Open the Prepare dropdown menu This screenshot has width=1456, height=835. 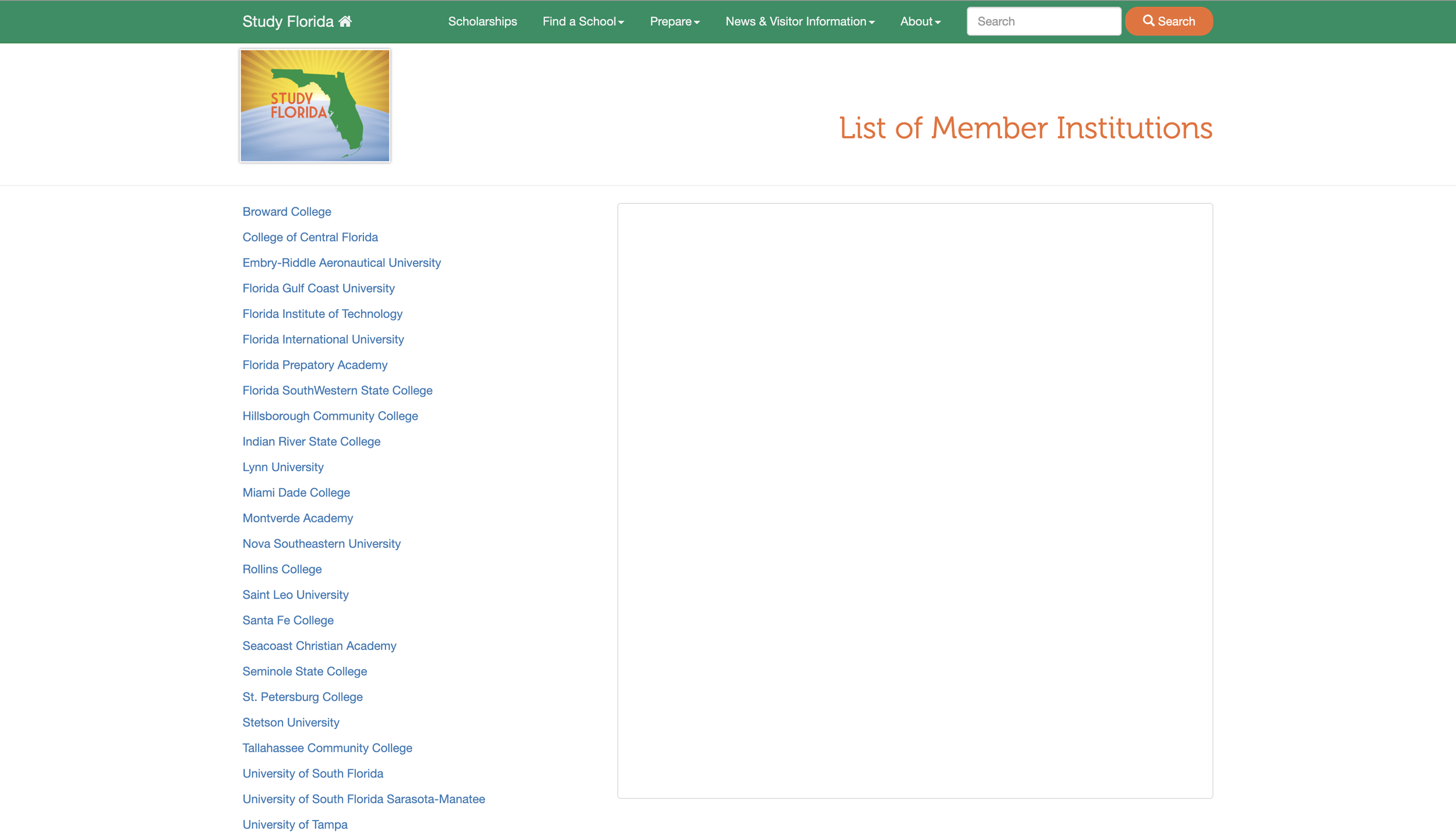(x=674, y=22)
